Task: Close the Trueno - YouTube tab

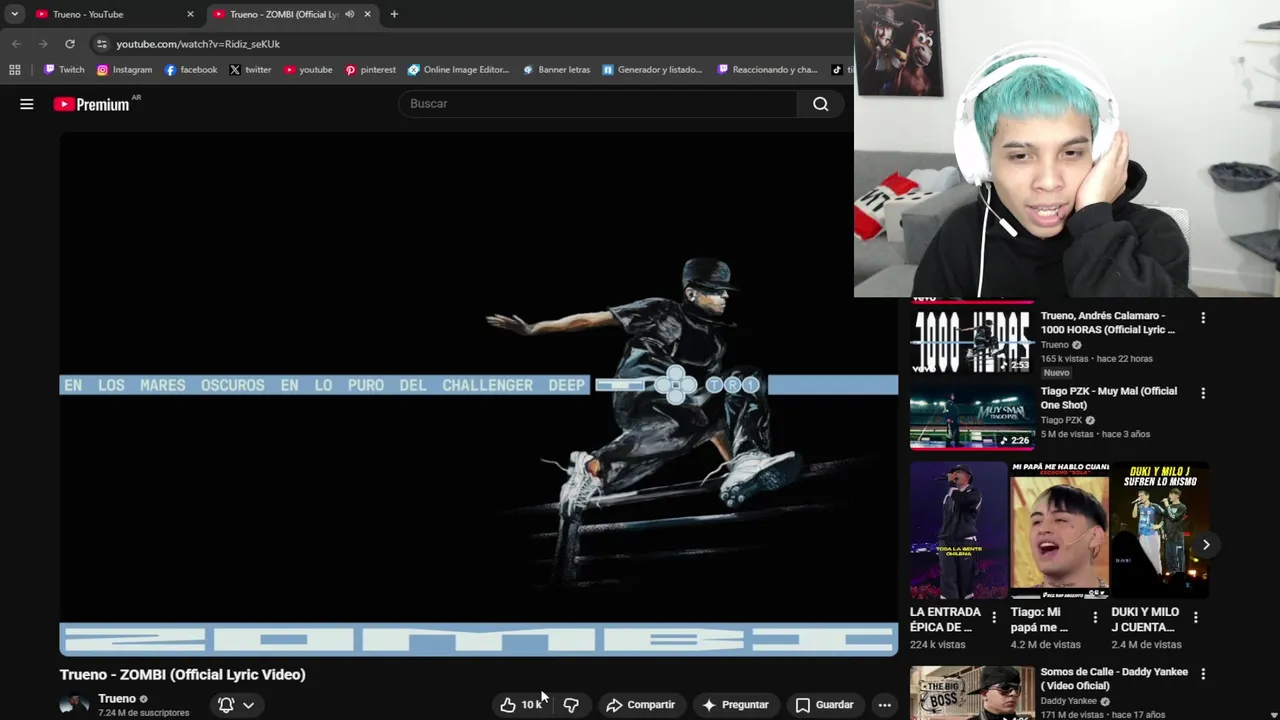Action: [x=190, y=14]
